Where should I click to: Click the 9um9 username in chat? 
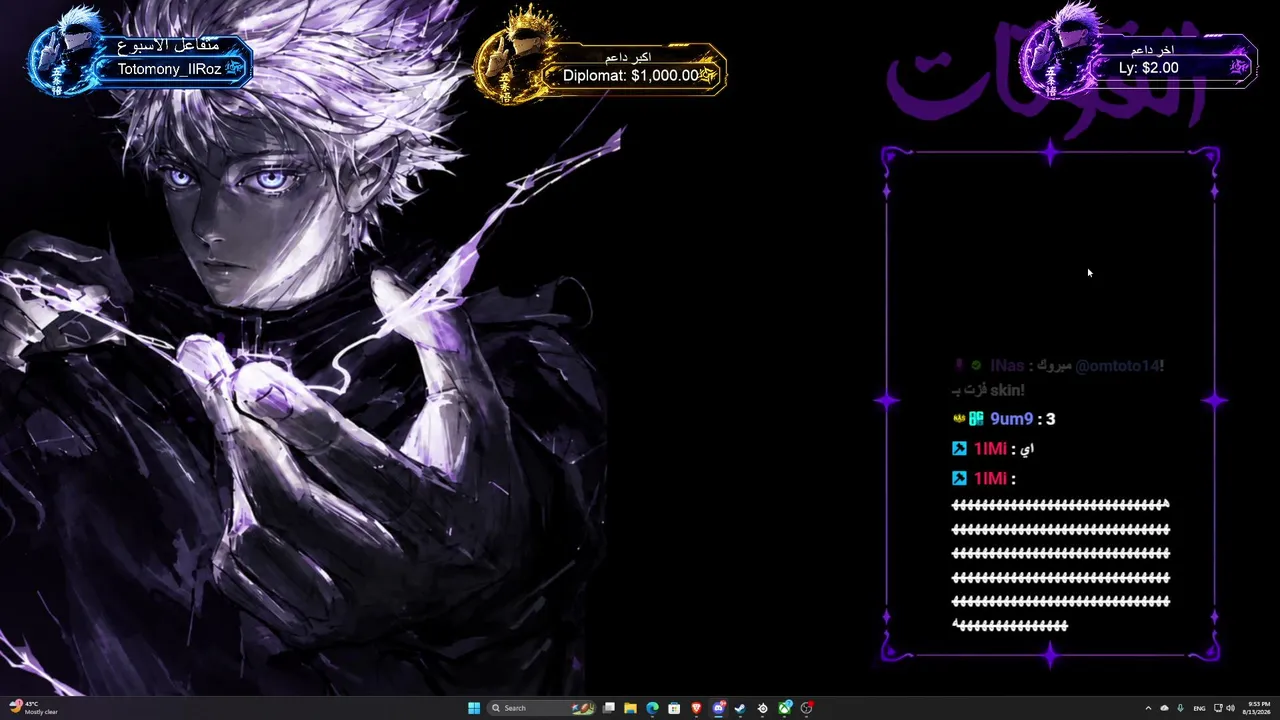[1011, 419]
